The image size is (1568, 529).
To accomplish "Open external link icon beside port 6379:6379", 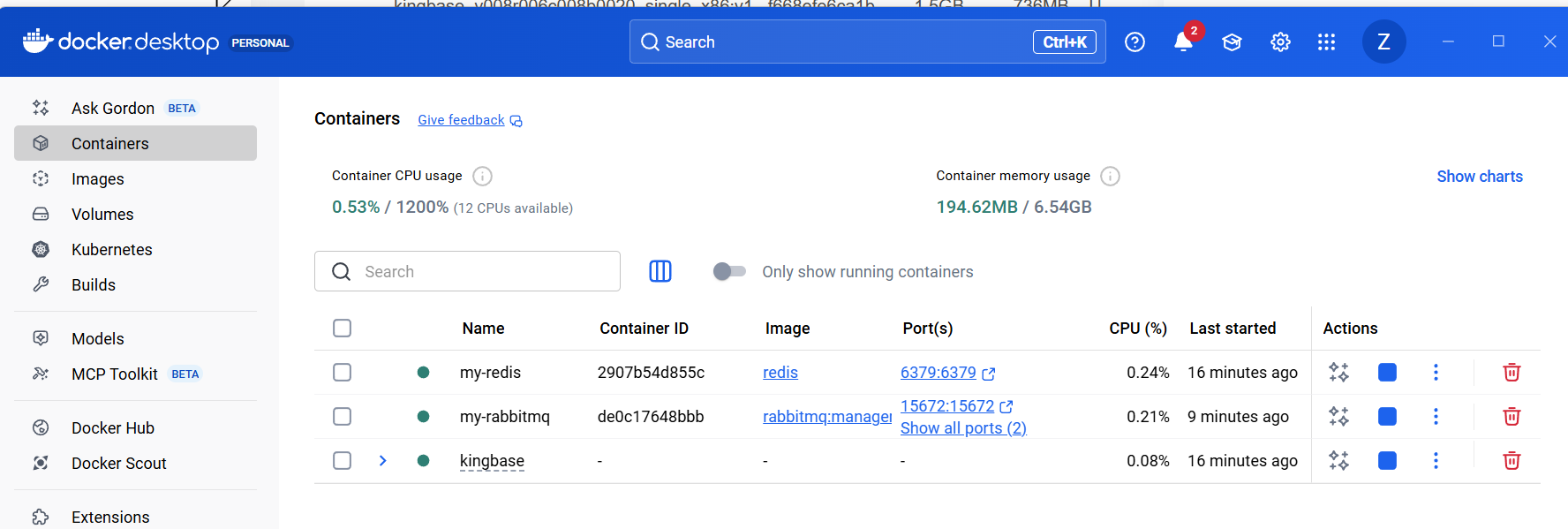I will tap(989, 374).
